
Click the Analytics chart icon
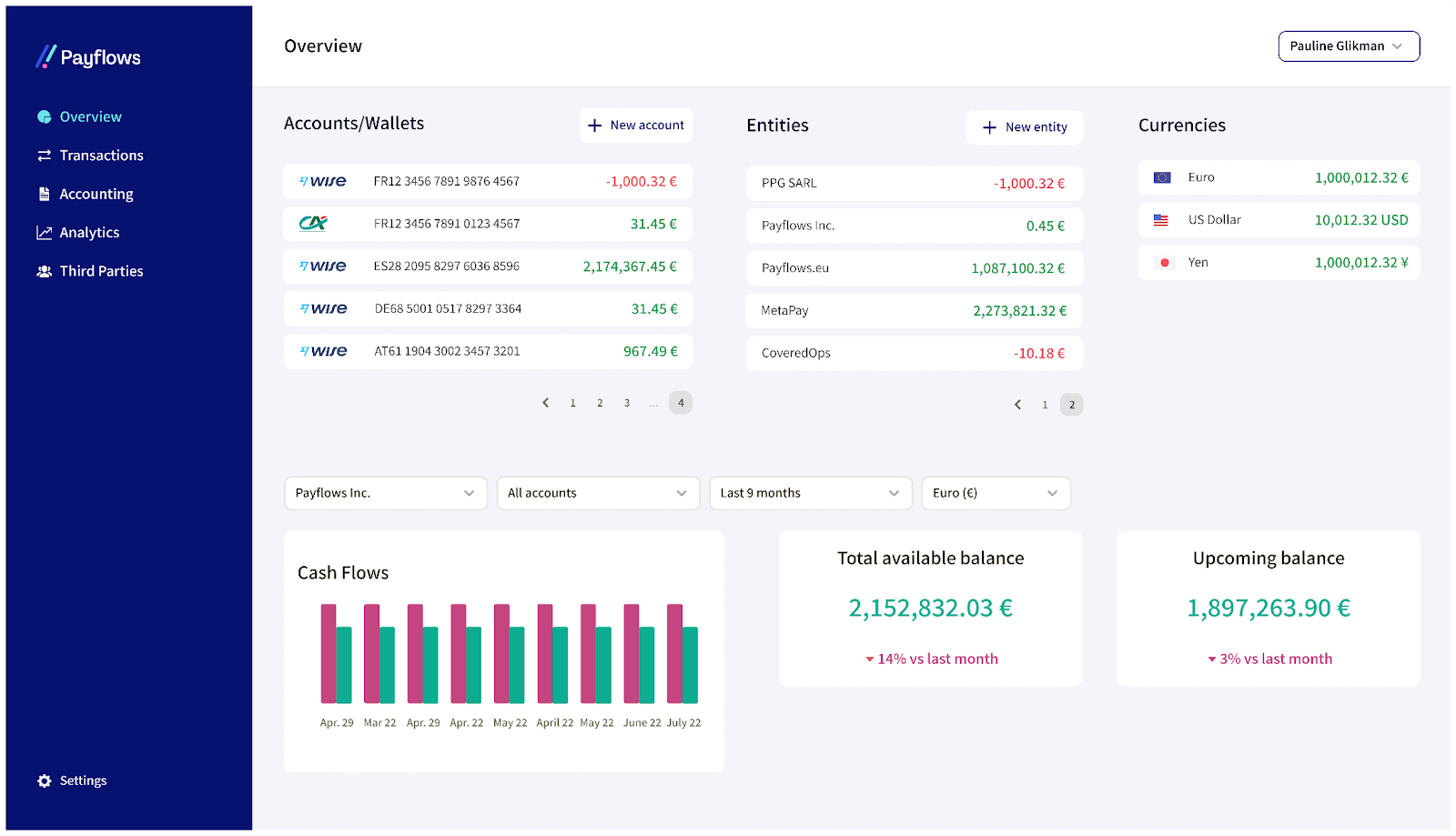tap(44, 233)
